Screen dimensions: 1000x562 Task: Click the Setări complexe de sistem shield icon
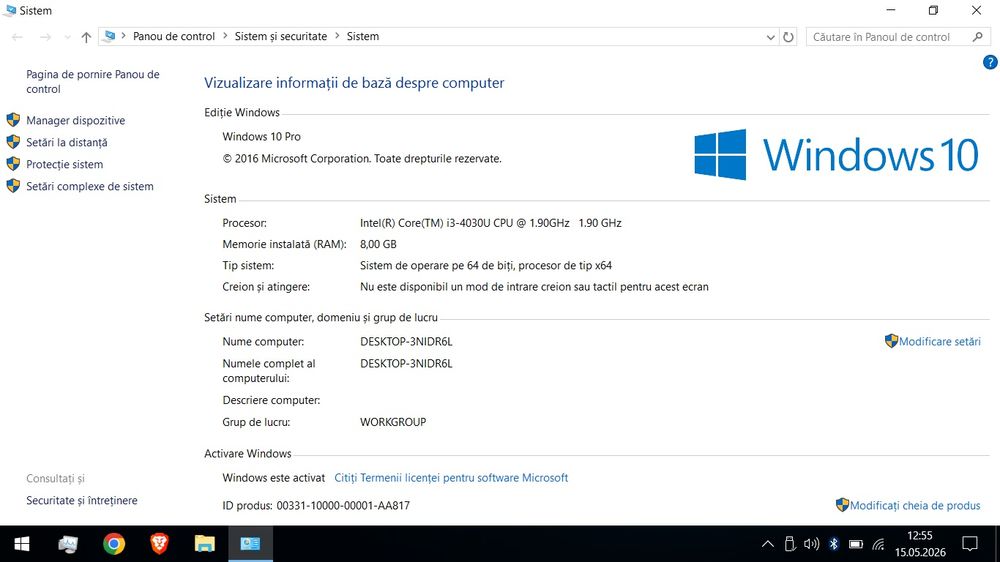point(13,186)
